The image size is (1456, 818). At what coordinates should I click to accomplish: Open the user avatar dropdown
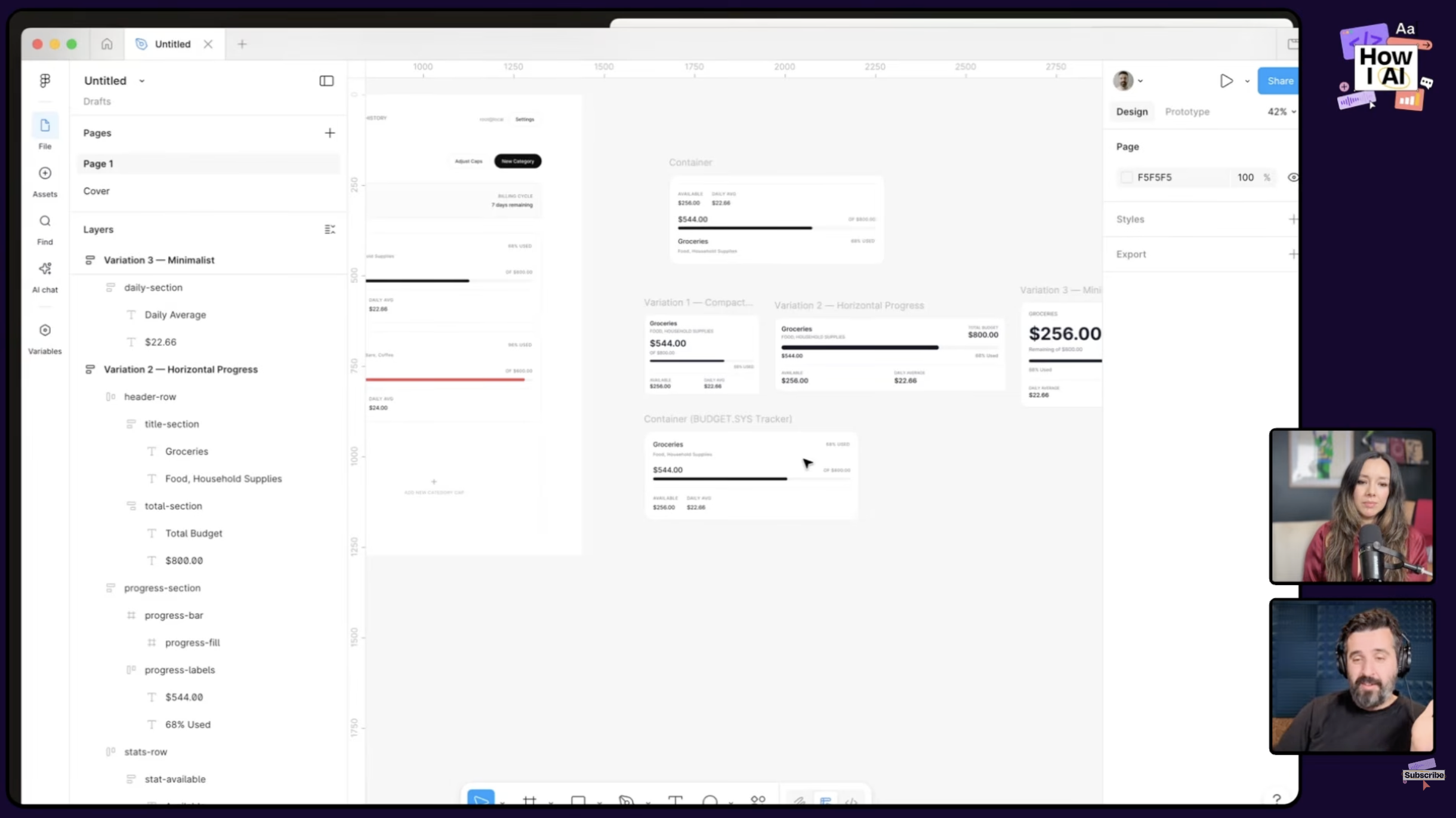[x=1128, y=81]
